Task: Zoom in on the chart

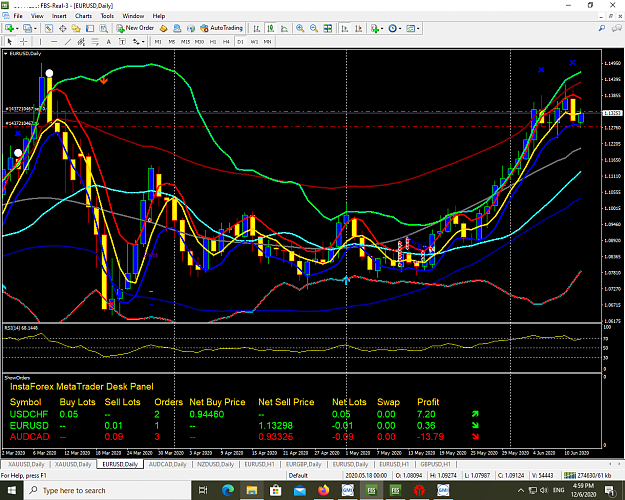Action: click(x=300, y=28)
